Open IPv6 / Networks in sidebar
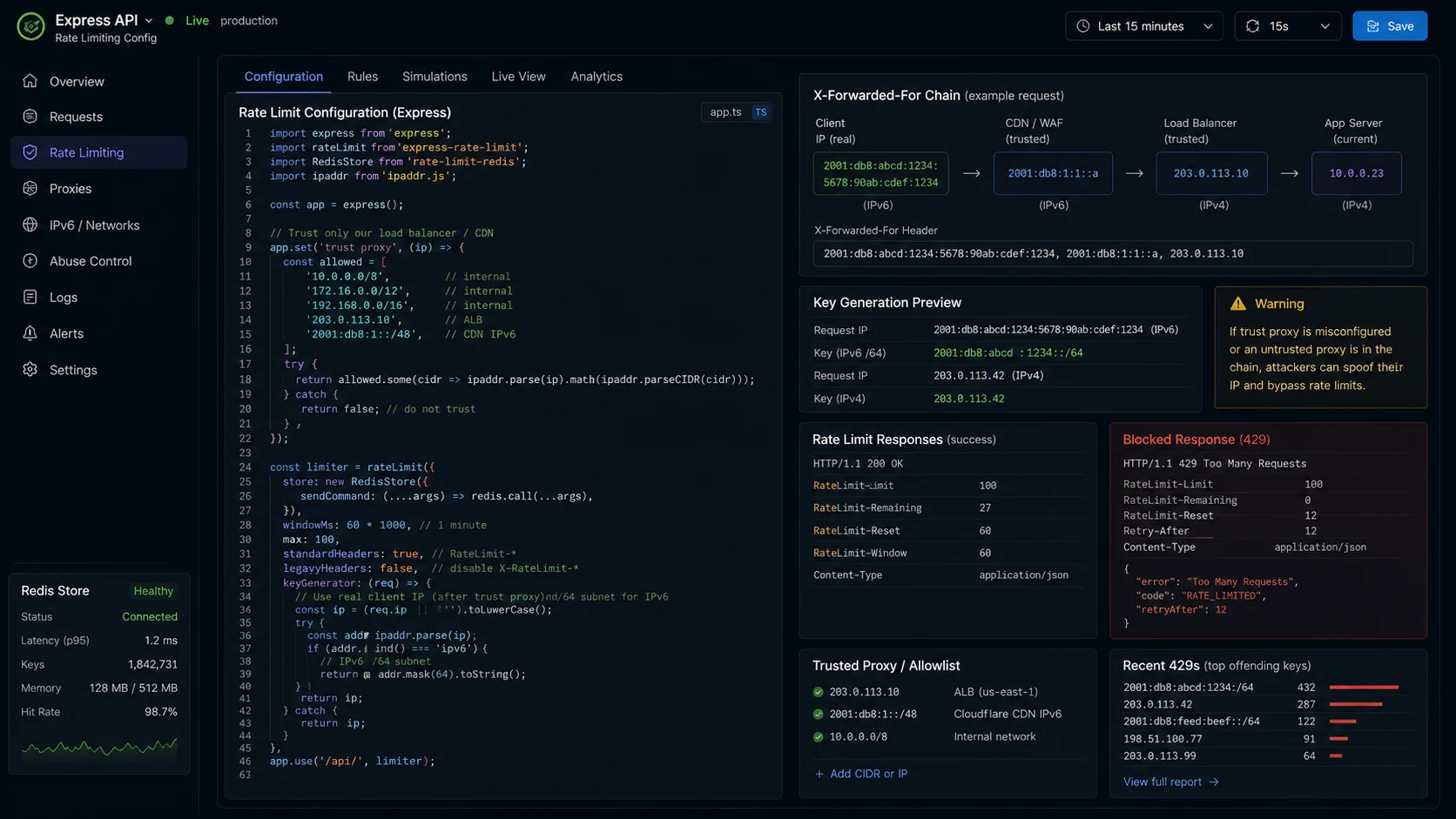The image size is (1456, 819). (x=98, y=225)
